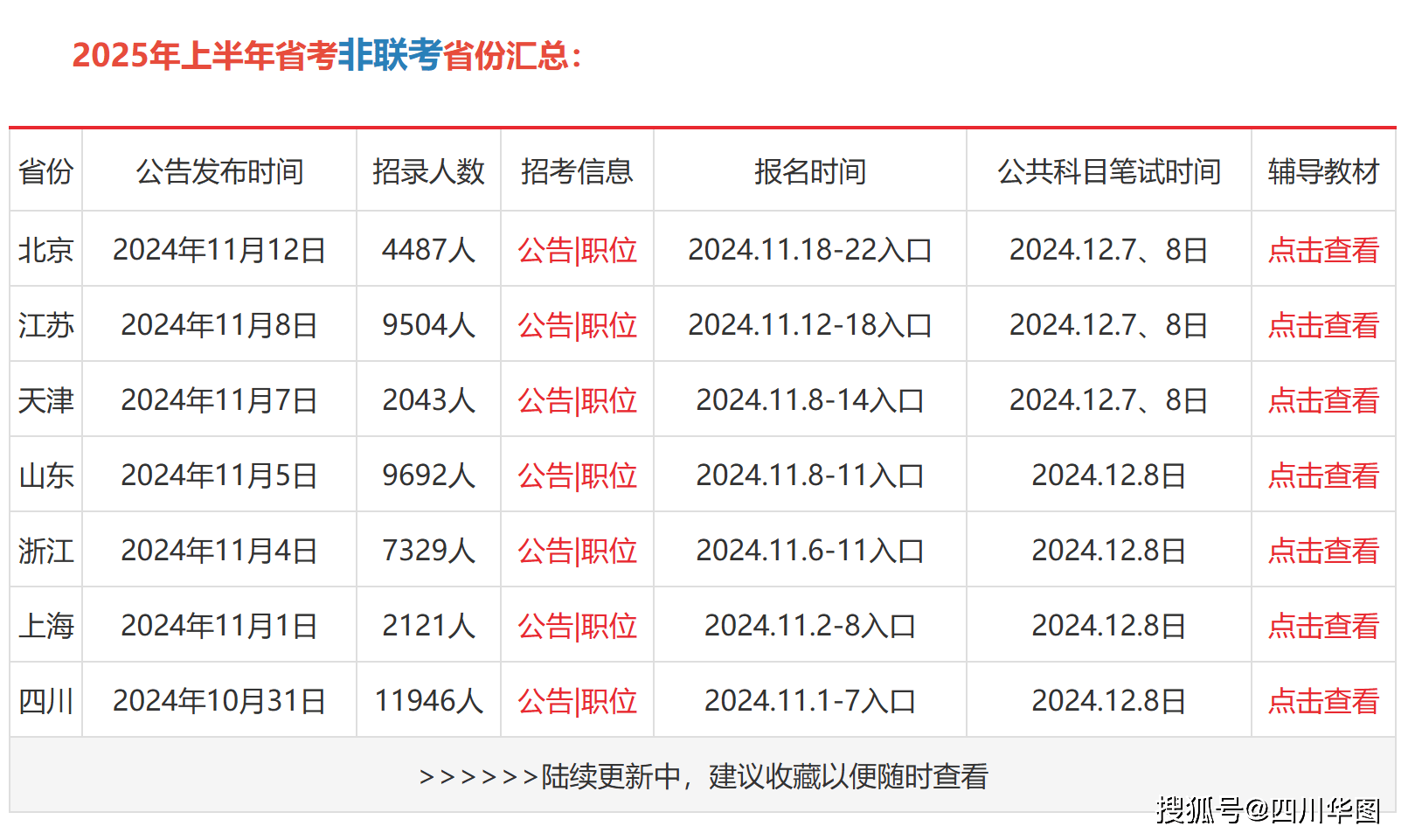Click 天津 exam date 2024.12.7、8日

[x=1109, y=400]
